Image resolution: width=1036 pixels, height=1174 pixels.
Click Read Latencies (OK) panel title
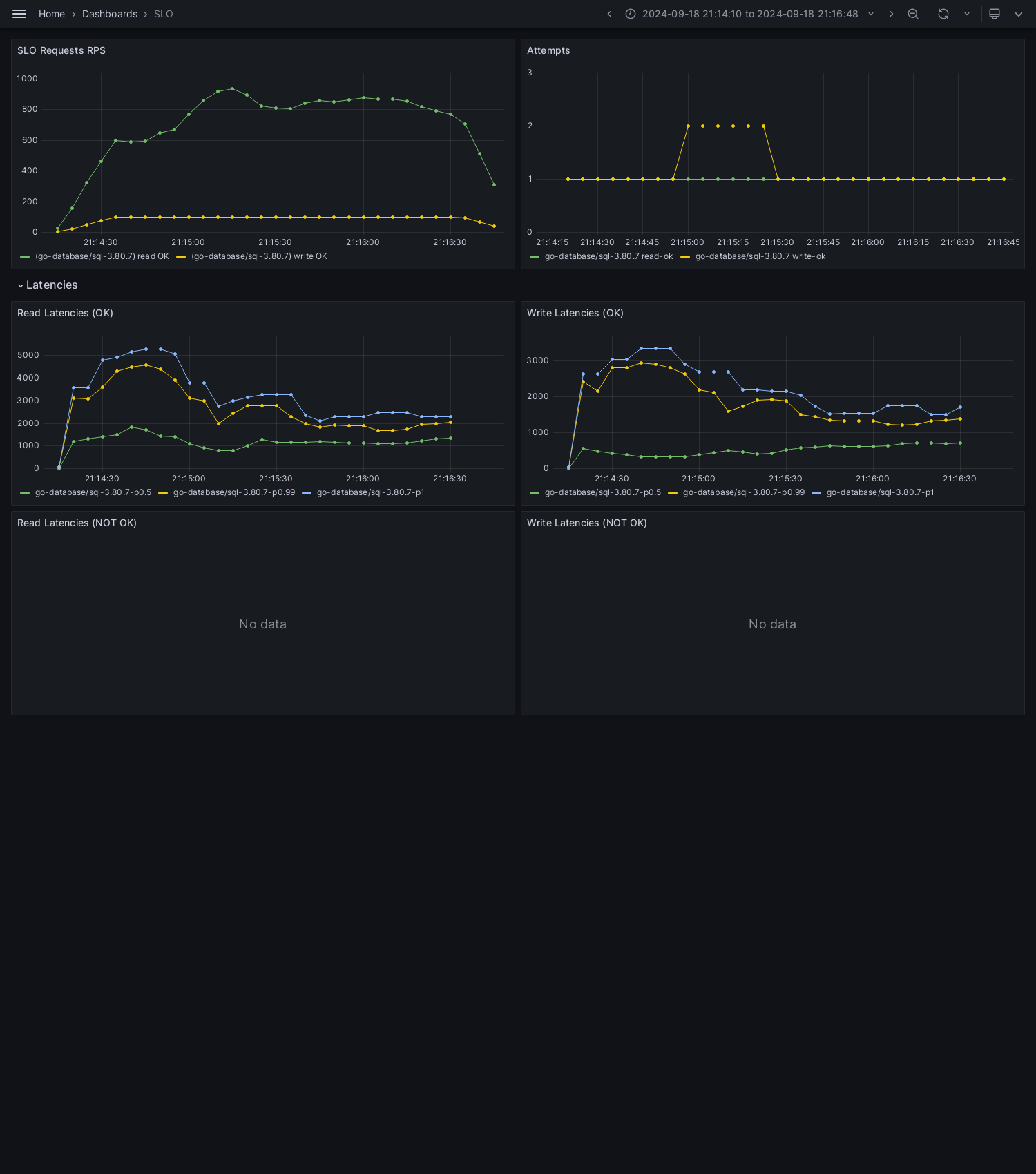65,313
